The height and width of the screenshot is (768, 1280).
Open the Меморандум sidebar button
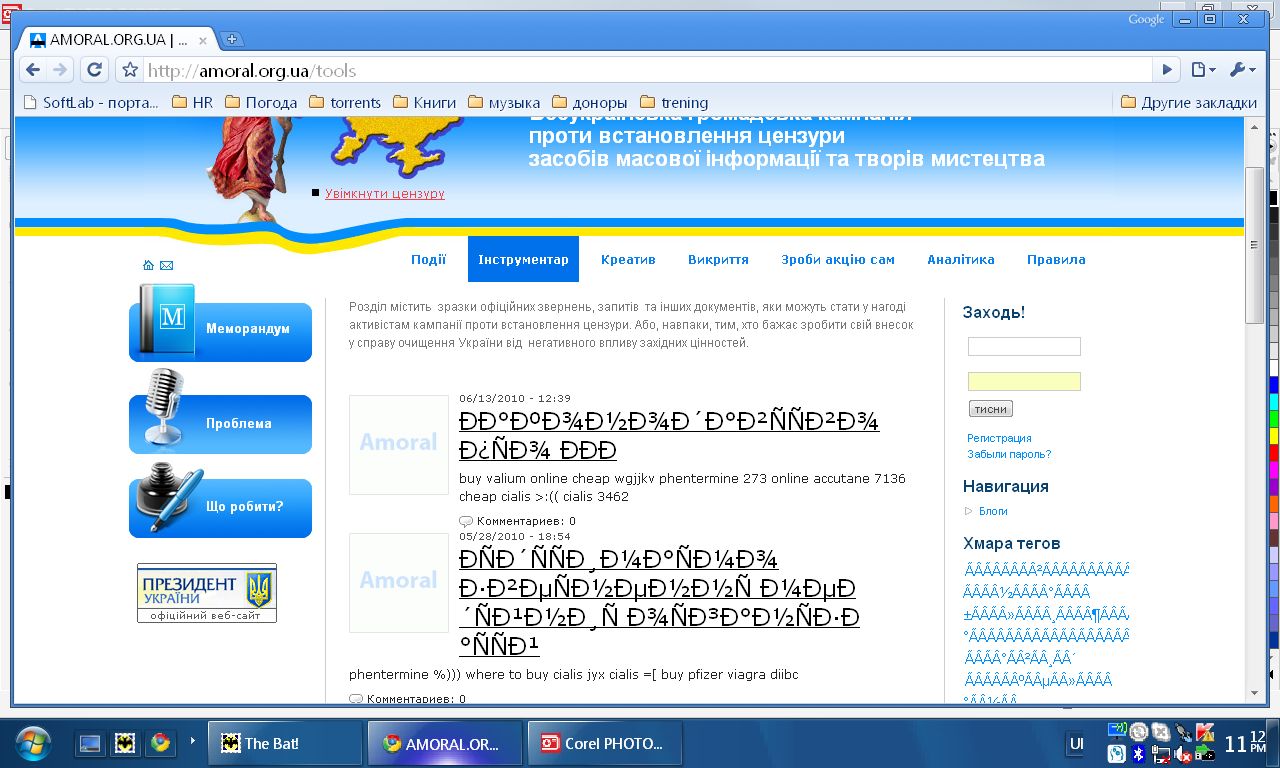click(221, 329)
